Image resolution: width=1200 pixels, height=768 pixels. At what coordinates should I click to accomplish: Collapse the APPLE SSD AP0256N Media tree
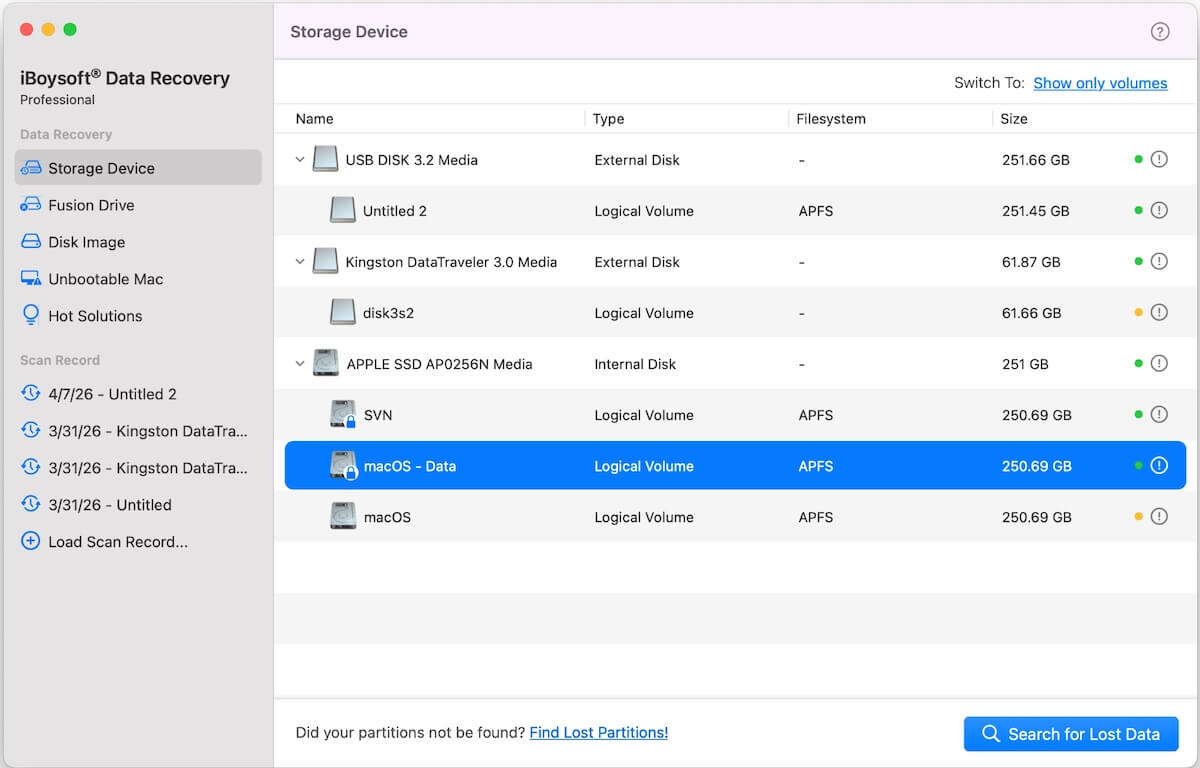click(300, 364)
